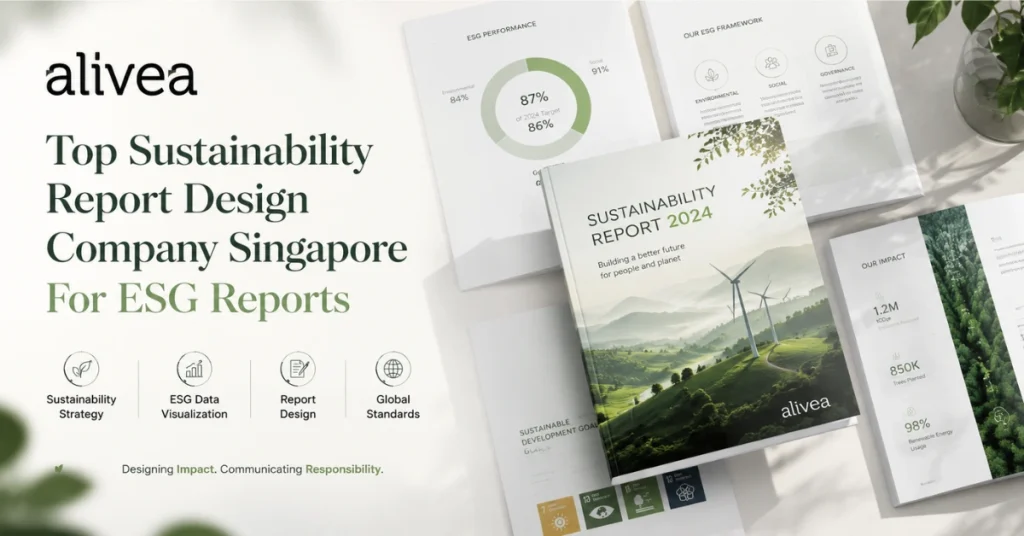Screen dimensions: 1024x536
Task: Click the 'OUR ESG FRAMEWORK' page title
Action: pos(723,28)
